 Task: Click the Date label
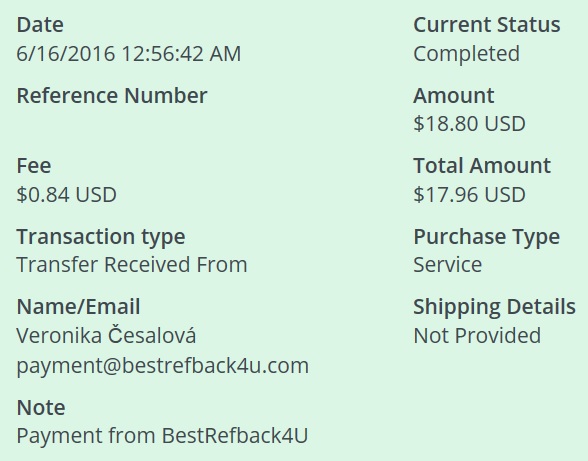click(x=40, y=25)
